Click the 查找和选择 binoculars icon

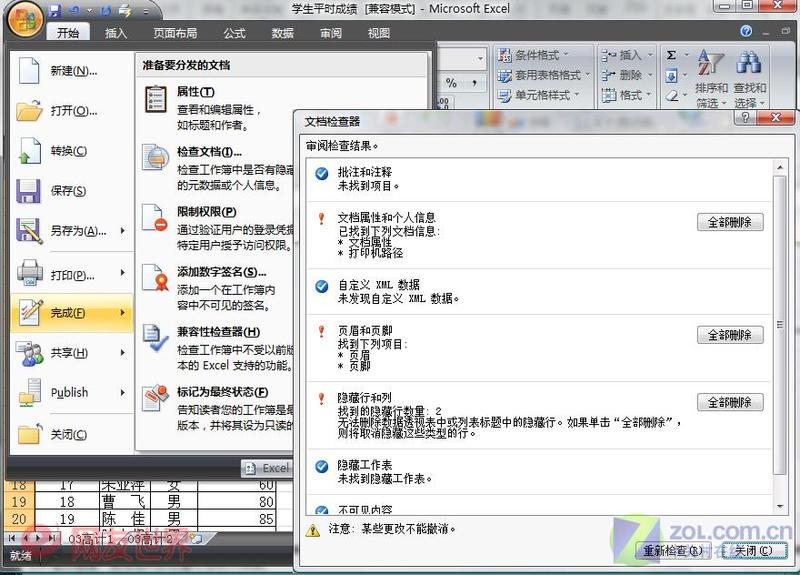pos(748,63)
